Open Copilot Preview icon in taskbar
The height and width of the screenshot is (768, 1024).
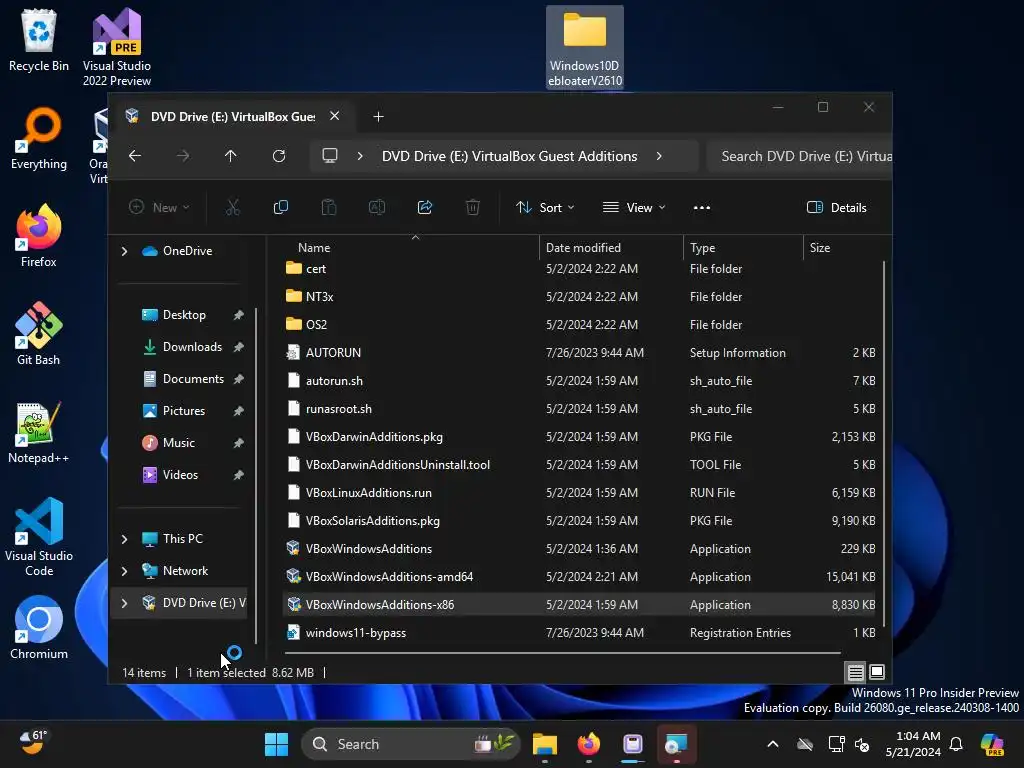tap(992, 744)
